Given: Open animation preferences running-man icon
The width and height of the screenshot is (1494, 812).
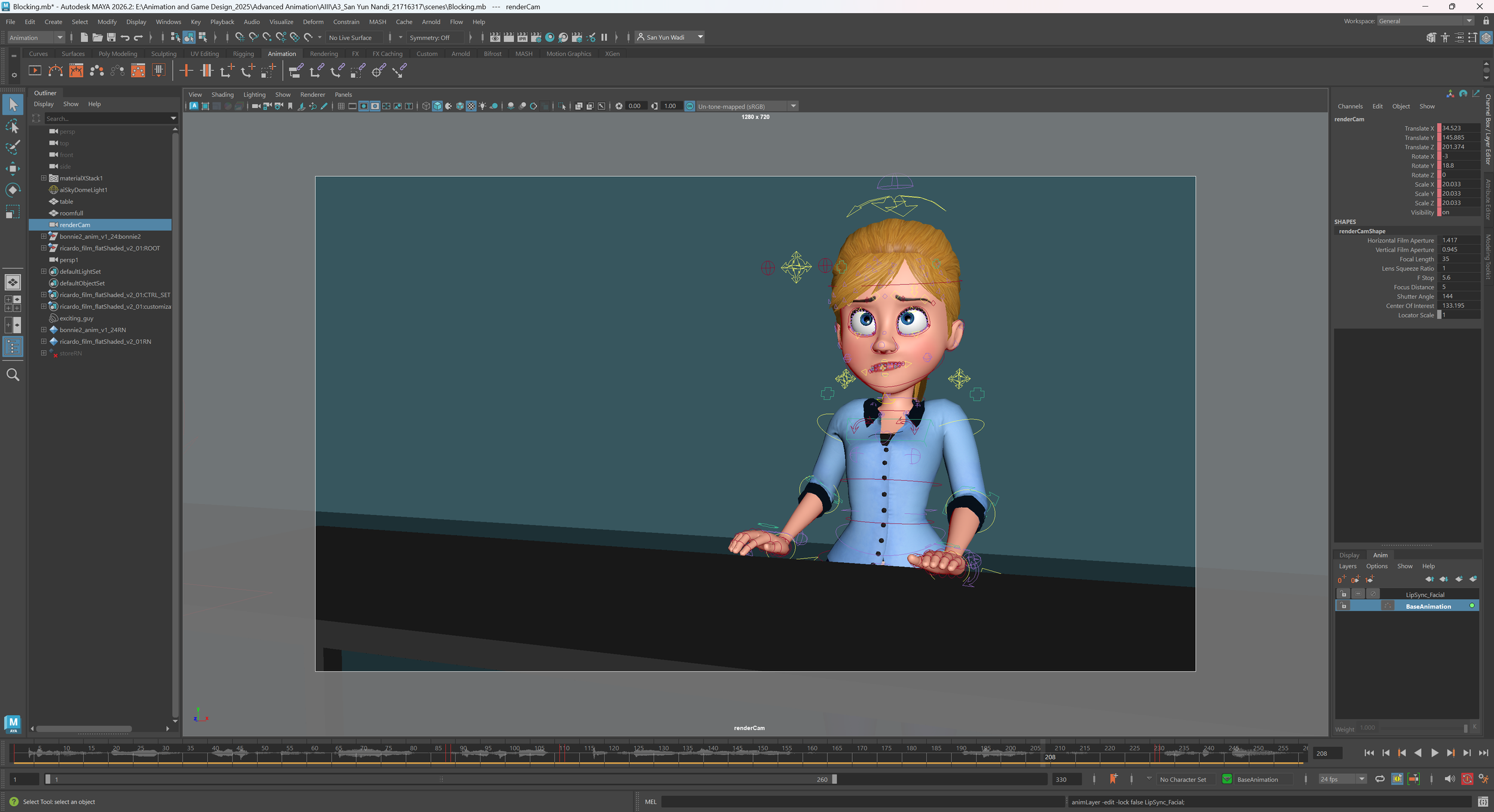Looking at the screenshot, I should click(1483, 779).
